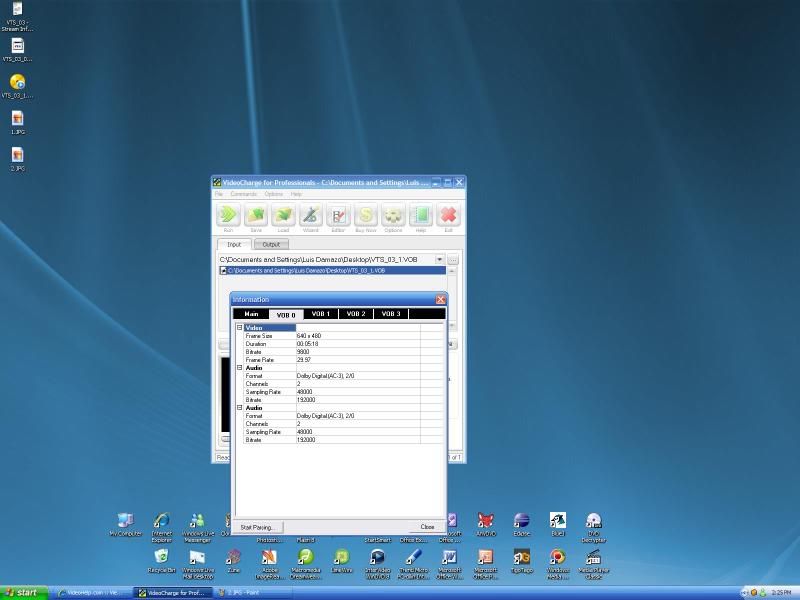Select the highlighted "Video" section header
Viewport: 800px width, 600px height.
point(269,328)
